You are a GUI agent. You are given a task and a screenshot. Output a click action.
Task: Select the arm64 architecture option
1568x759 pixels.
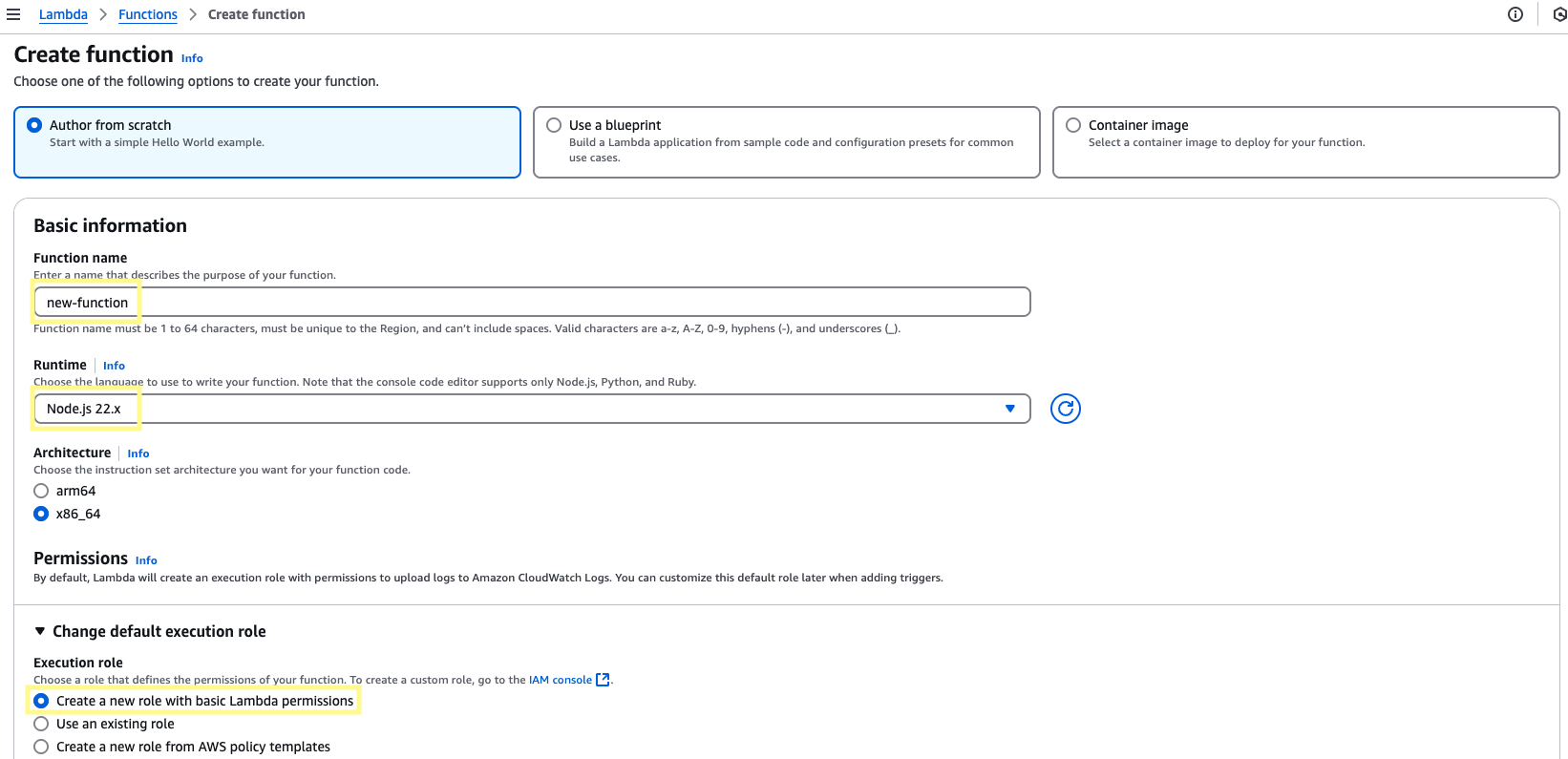click(41, 491)
